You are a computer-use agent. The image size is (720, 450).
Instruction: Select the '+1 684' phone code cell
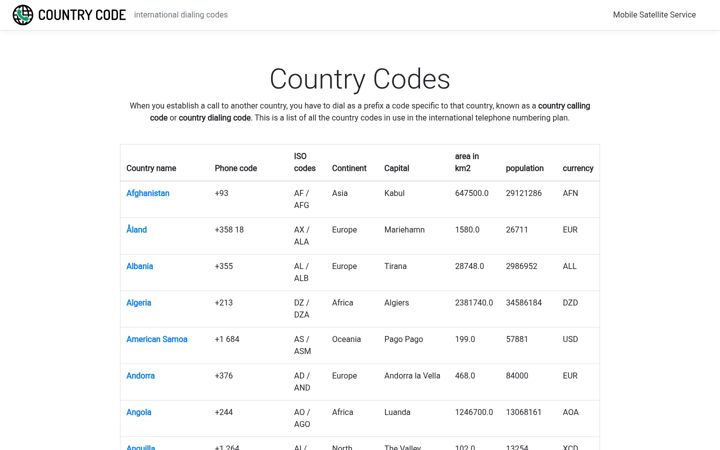[x=227, y=339]
